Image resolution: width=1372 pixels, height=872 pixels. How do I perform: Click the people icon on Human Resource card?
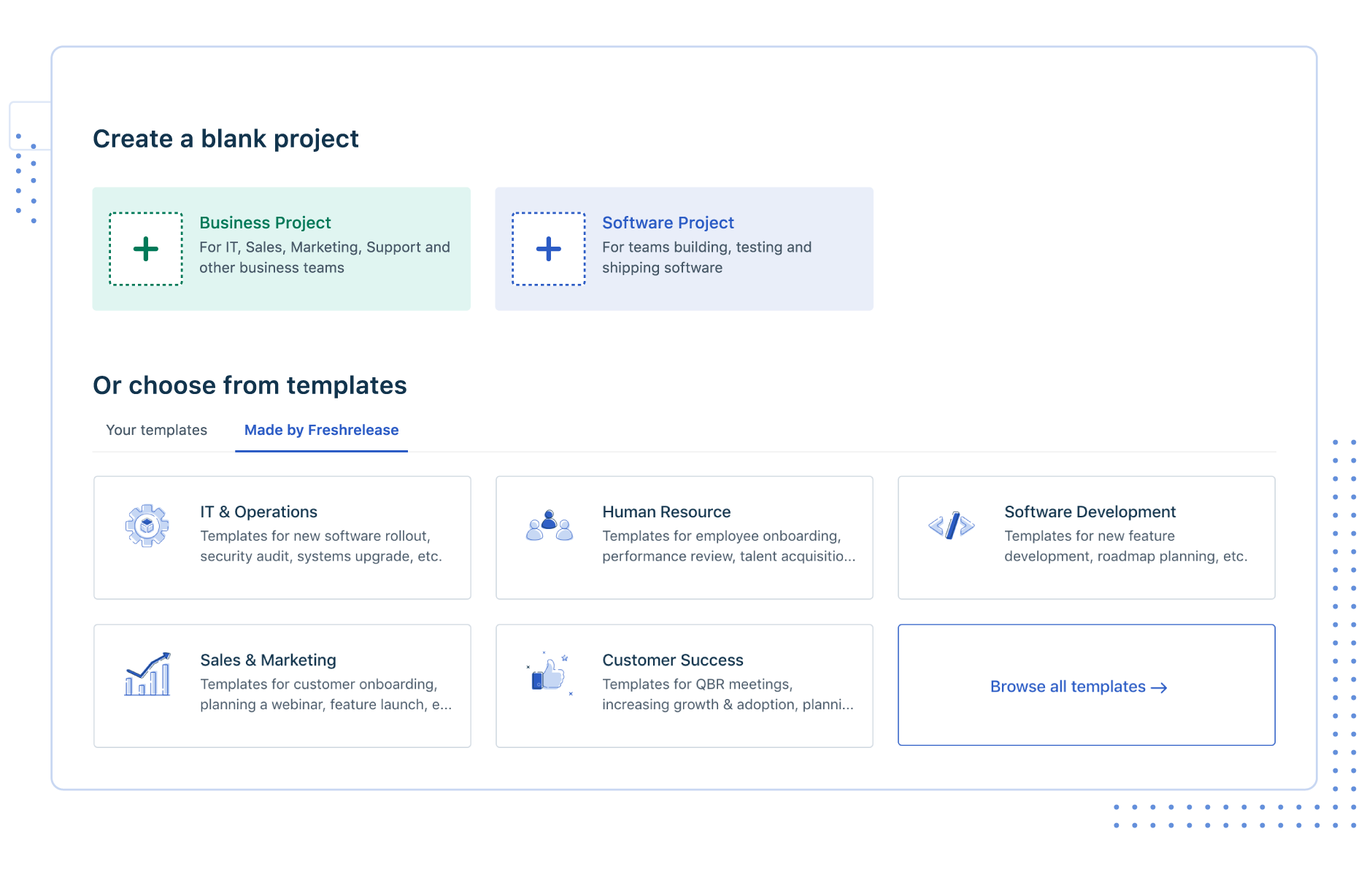pos(550,525)
